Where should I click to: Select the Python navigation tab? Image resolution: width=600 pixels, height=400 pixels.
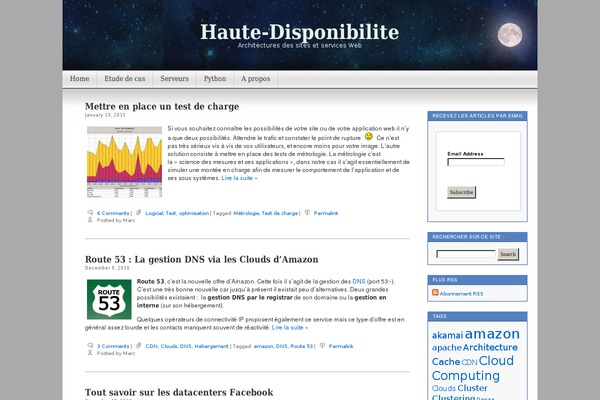pyautogui.click(x=215, y=79)
